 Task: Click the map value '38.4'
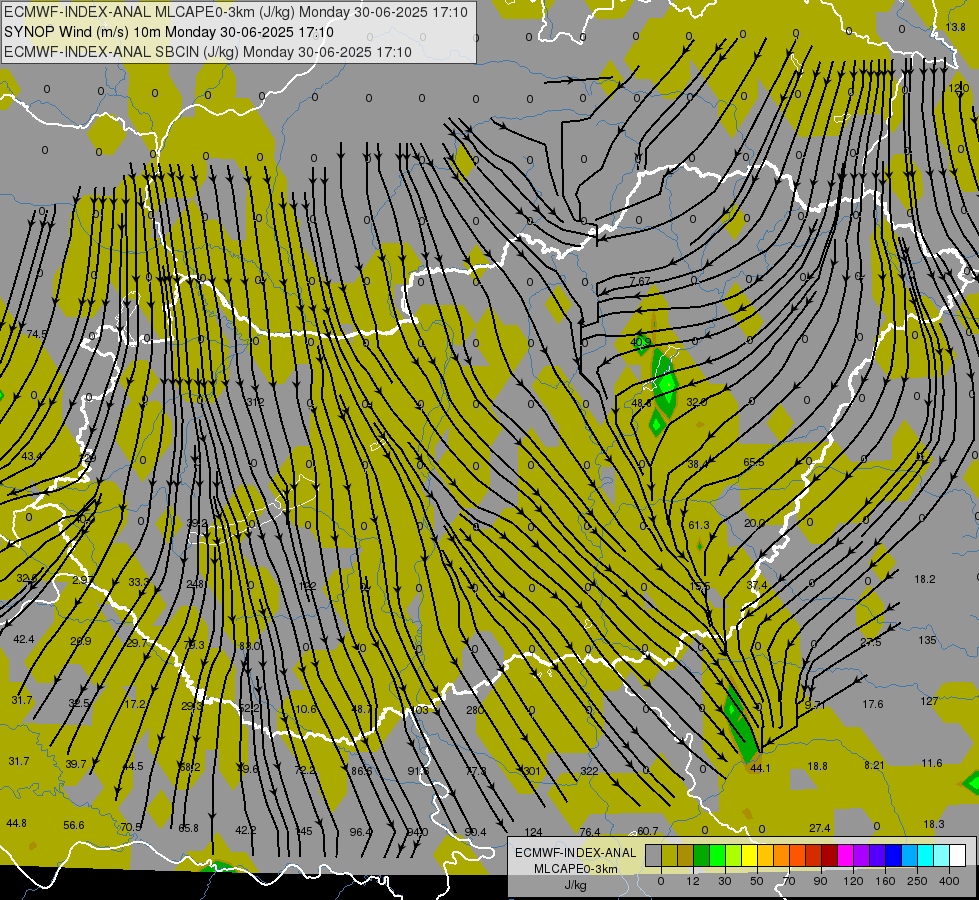point(697,464)
